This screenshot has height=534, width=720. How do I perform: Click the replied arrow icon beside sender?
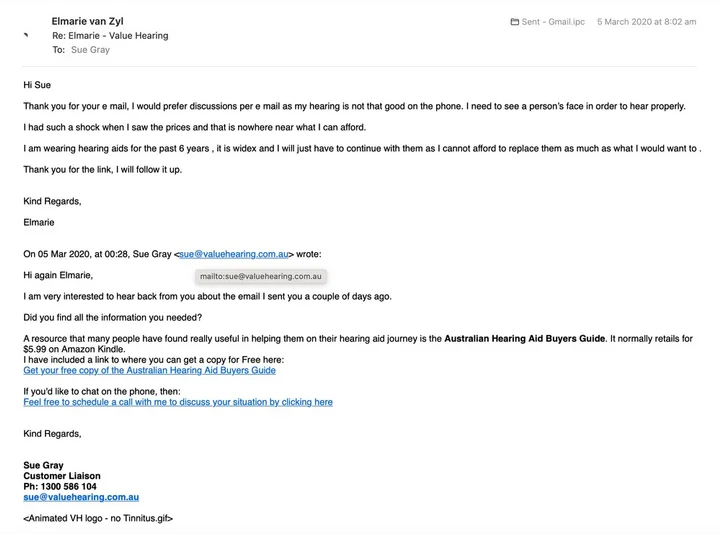26,35
